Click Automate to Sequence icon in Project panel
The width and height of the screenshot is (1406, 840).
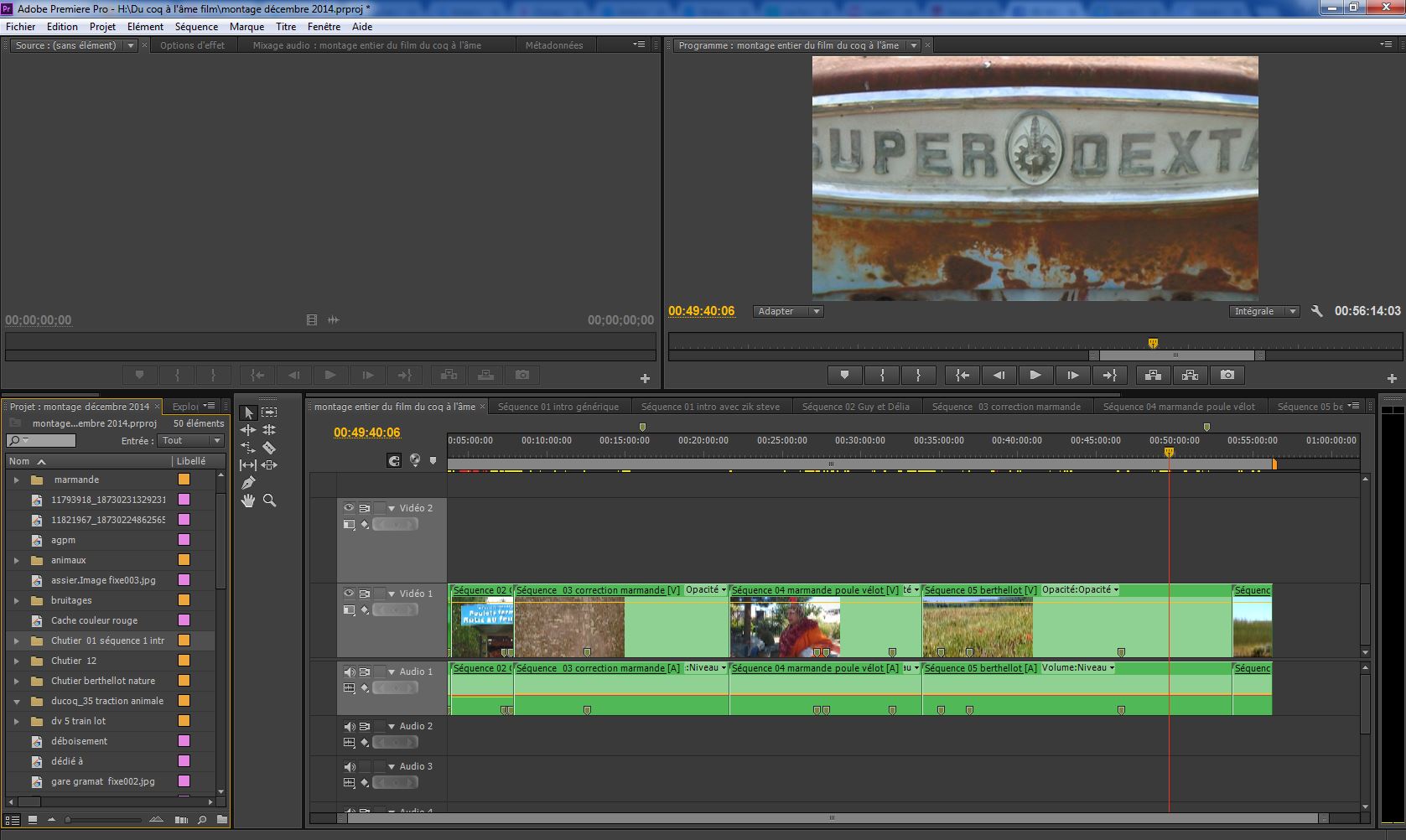coord(180,820)
